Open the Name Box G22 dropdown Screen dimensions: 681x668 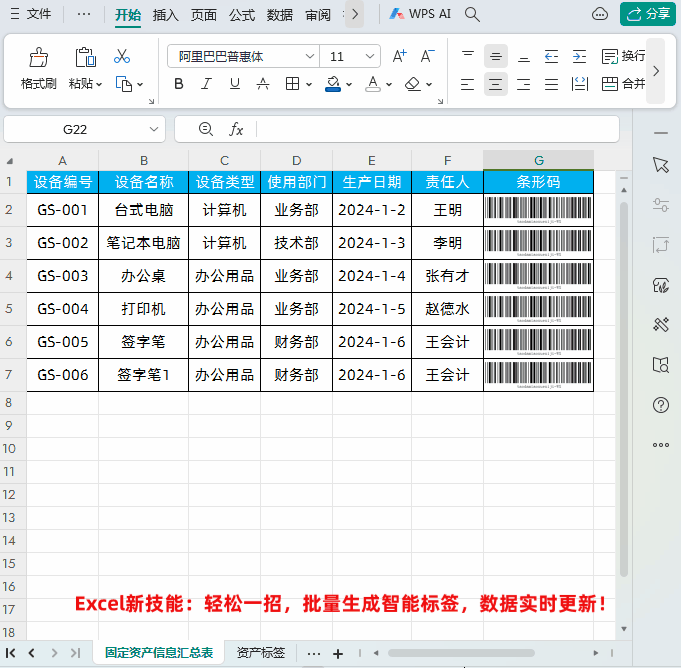click(154, 129)
